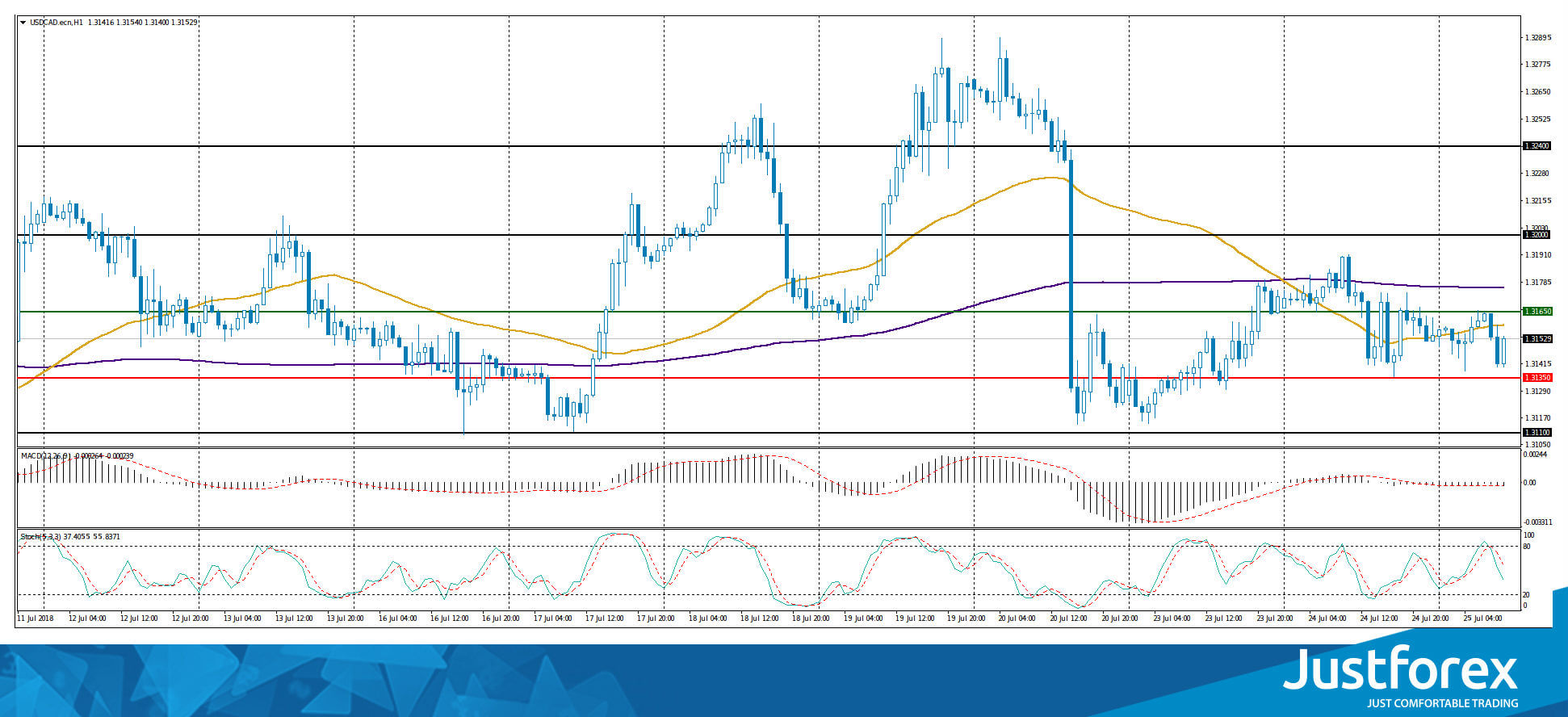This screenshot has height=717, width=1568.
Task: Click the 16 Jul 20:00 time label
Action: click(501, 618)
